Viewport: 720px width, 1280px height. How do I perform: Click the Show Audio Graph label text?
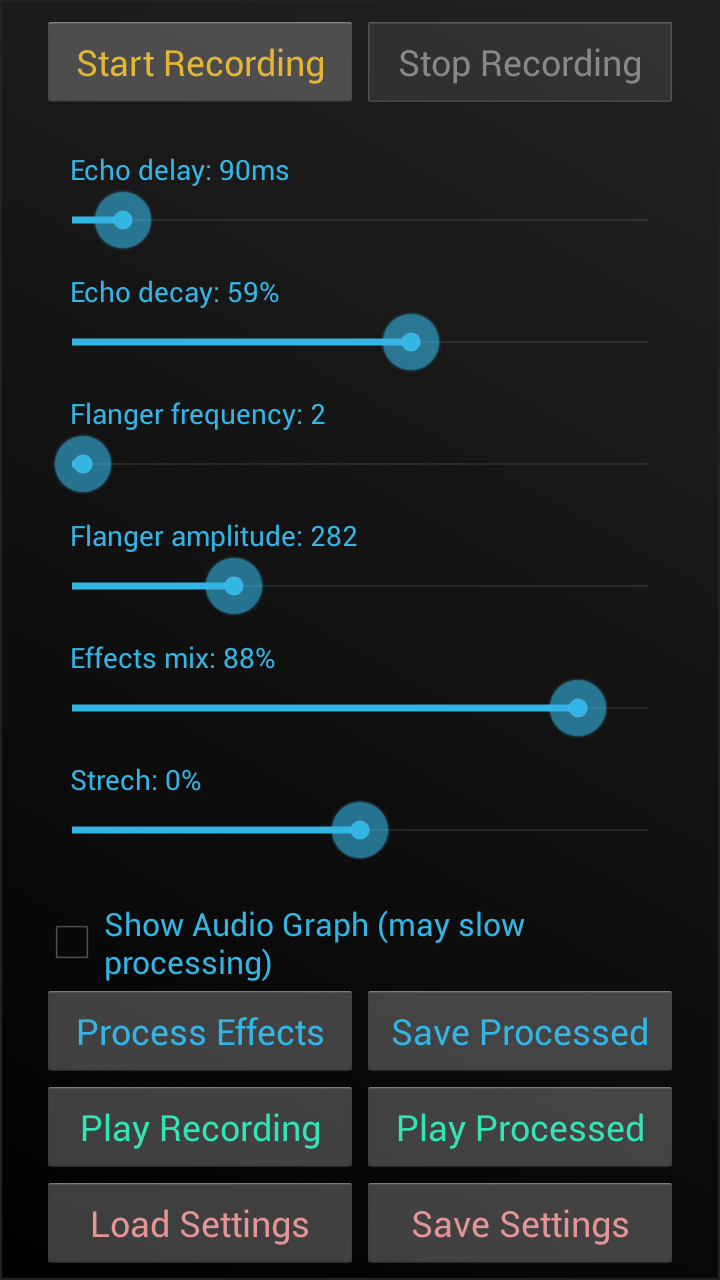pos(314,943)
